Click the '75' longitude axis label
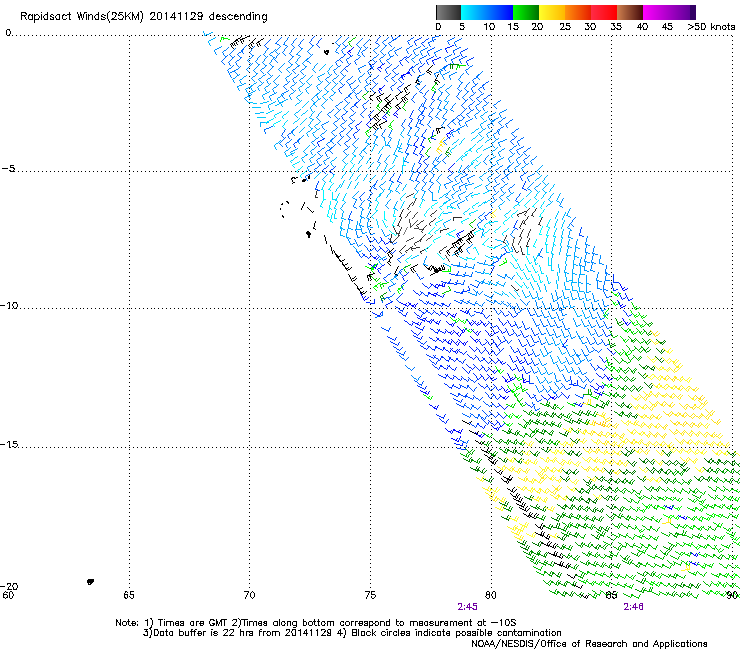Image resolution: width=740 pixels, height=650 pixels. (x=370, y=595)
